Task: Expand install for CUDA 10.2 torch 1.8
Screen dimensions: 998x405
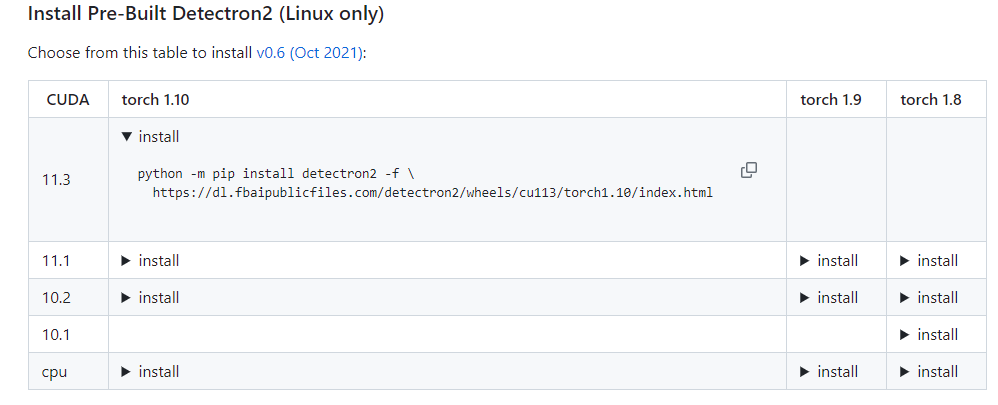Action: (x=929, y=297)
